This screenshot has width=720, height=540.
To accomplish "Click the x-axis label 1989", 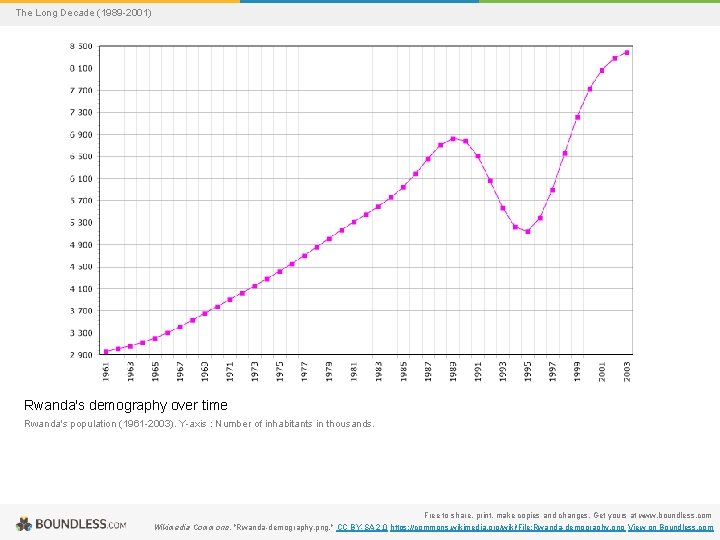I will tap(453, 371).
